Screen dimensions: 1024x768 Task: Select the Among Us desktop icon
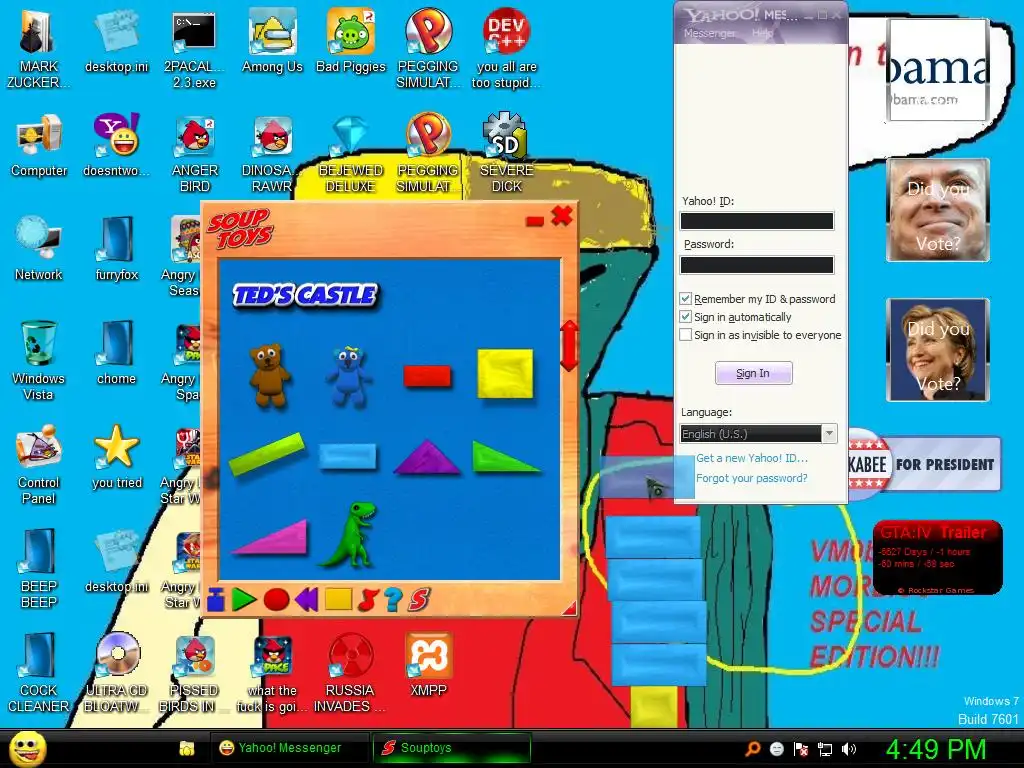[x=272, y=42]
